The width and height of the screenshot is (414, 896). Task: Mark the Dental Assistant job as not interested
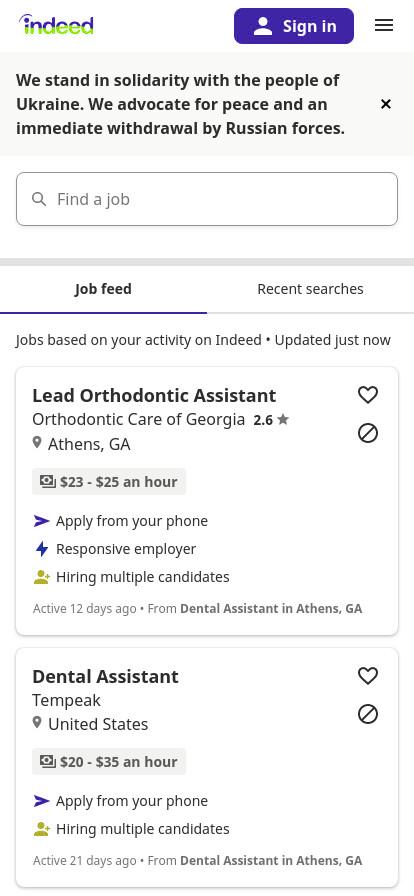(368, 714)
